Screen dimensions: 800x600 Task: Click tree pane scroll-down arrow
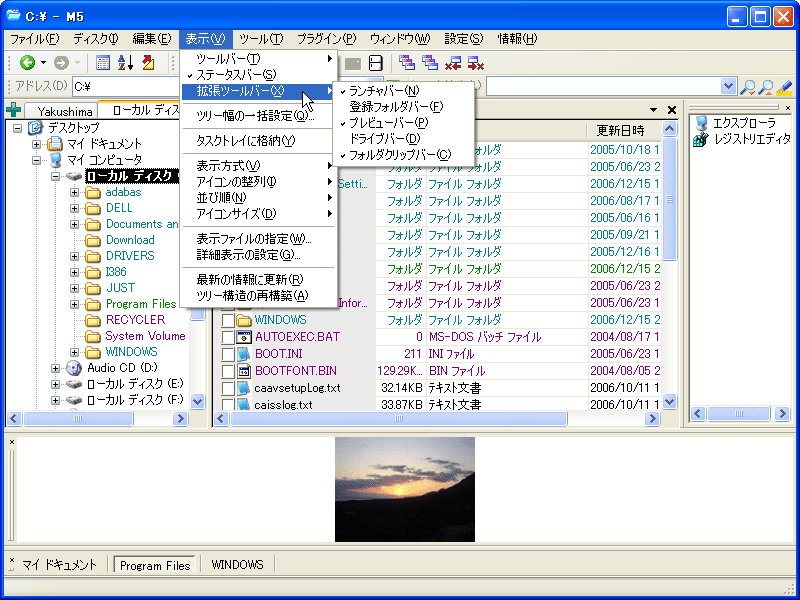click(197, 402)
